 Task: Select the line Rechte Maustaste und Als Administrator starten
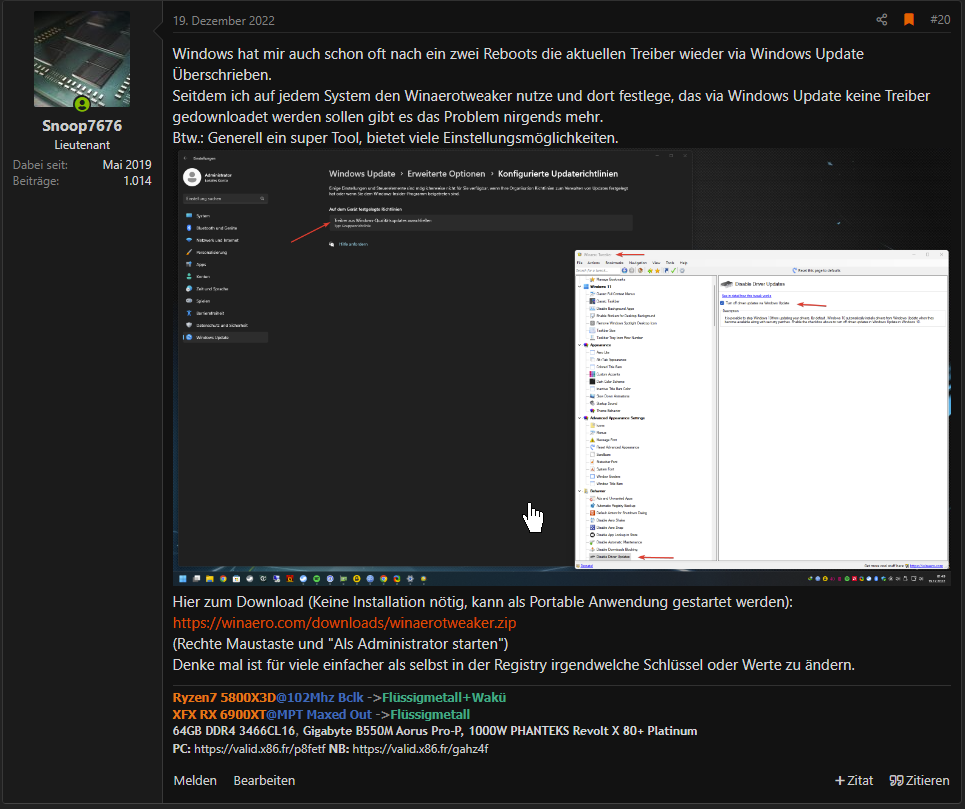pyautogui.click(x=340, y=644)
